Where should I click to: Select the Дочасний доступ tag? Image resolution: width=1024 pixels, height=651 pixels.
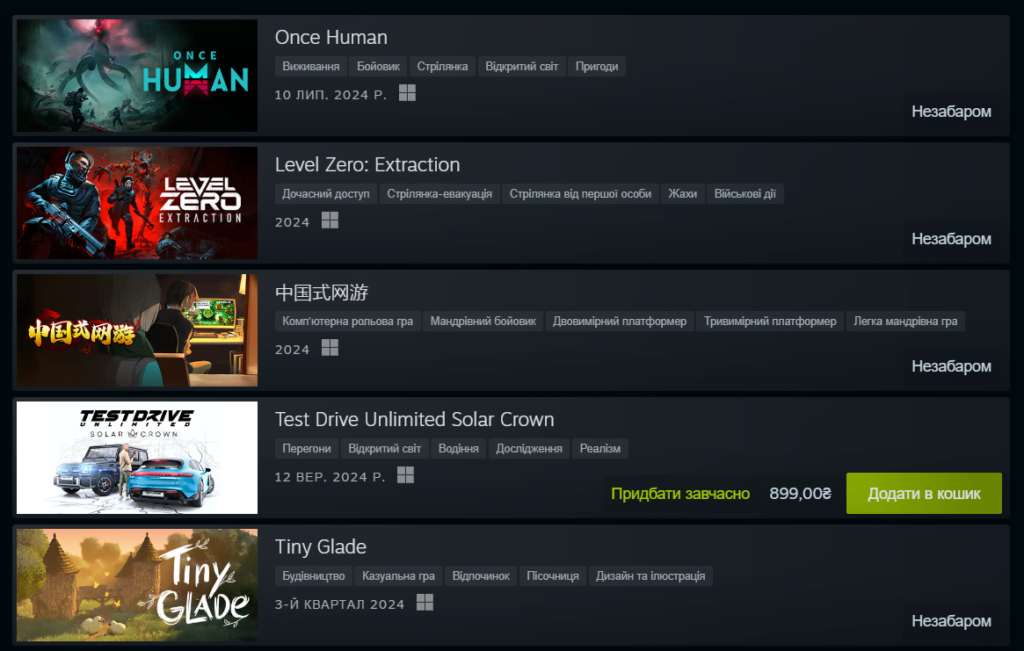tap(326, 194)
